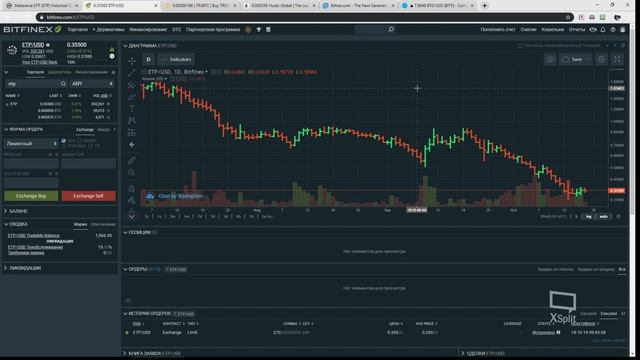Open the ANY currency filter dropdown
This screenshot has width=640, height=360.
click(x=92, y=84)
